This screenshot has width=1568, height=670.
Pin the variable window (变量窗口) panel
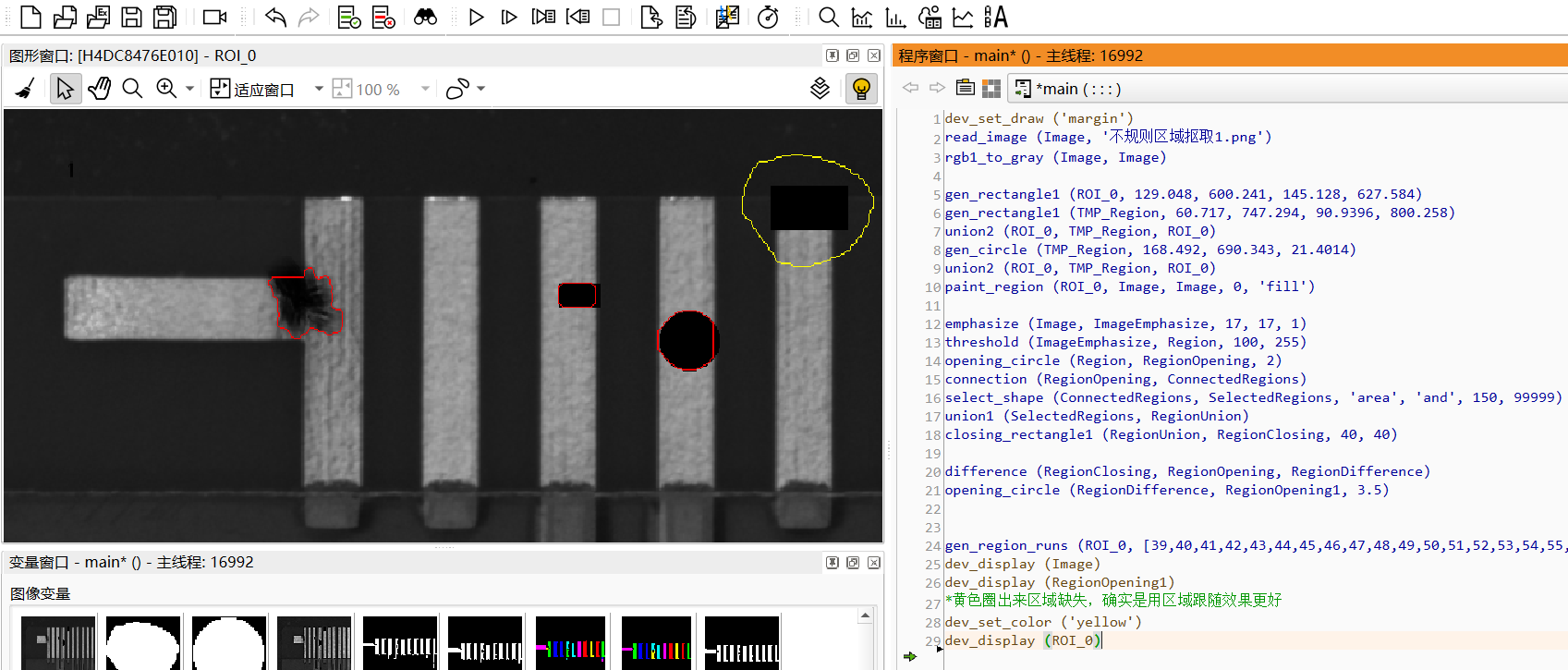pos(833,562)
